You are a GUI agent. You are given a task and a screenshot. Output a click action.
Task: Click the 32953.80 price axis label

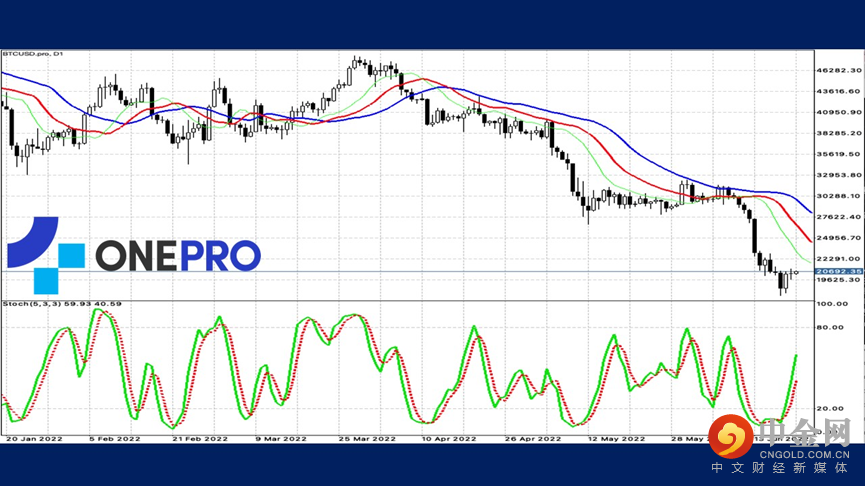click(836, 175)
